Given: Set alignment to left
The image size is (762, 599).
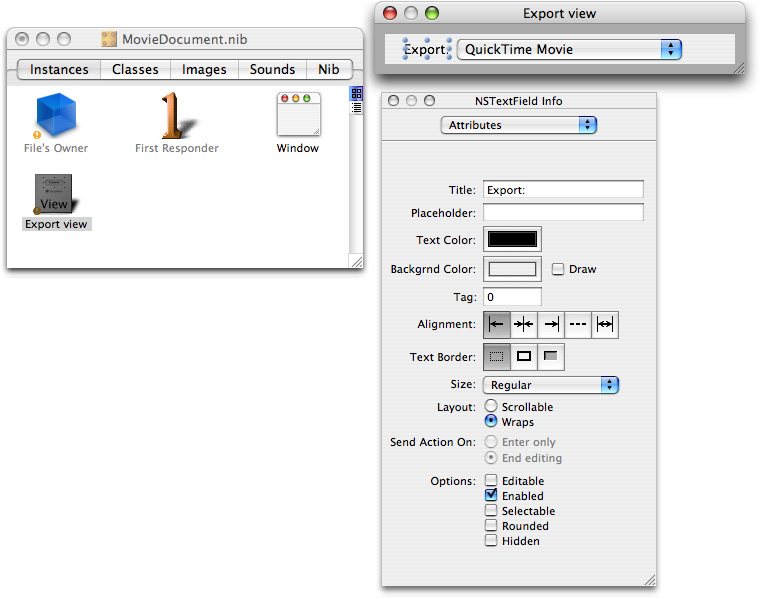Looking at the screenshot, I should pyautogui.click(x=496, y=324).
